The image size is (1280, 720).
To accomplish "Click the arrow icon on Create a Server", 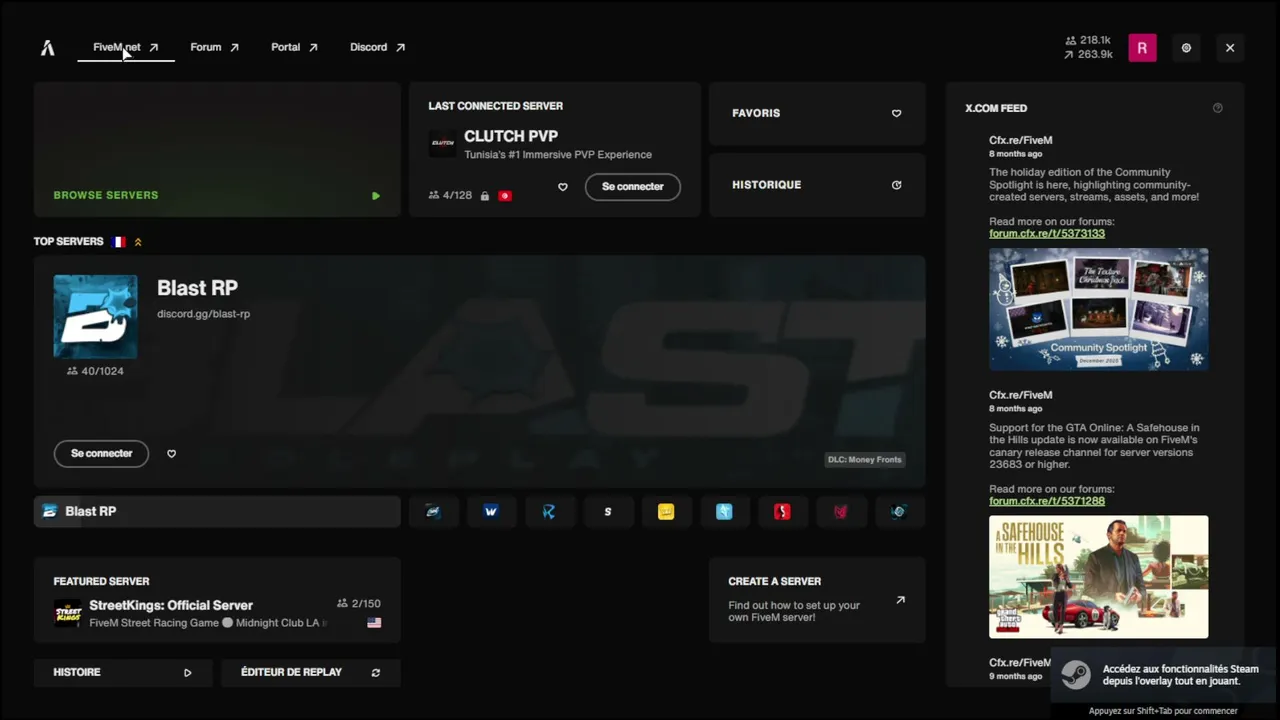I will [x=900, y=600].
